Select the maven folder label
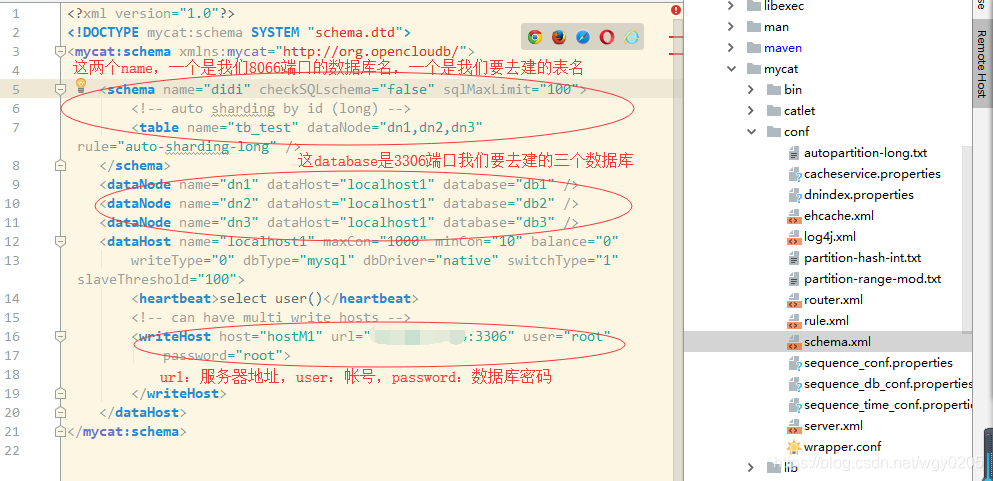 [x=783, y=47]
